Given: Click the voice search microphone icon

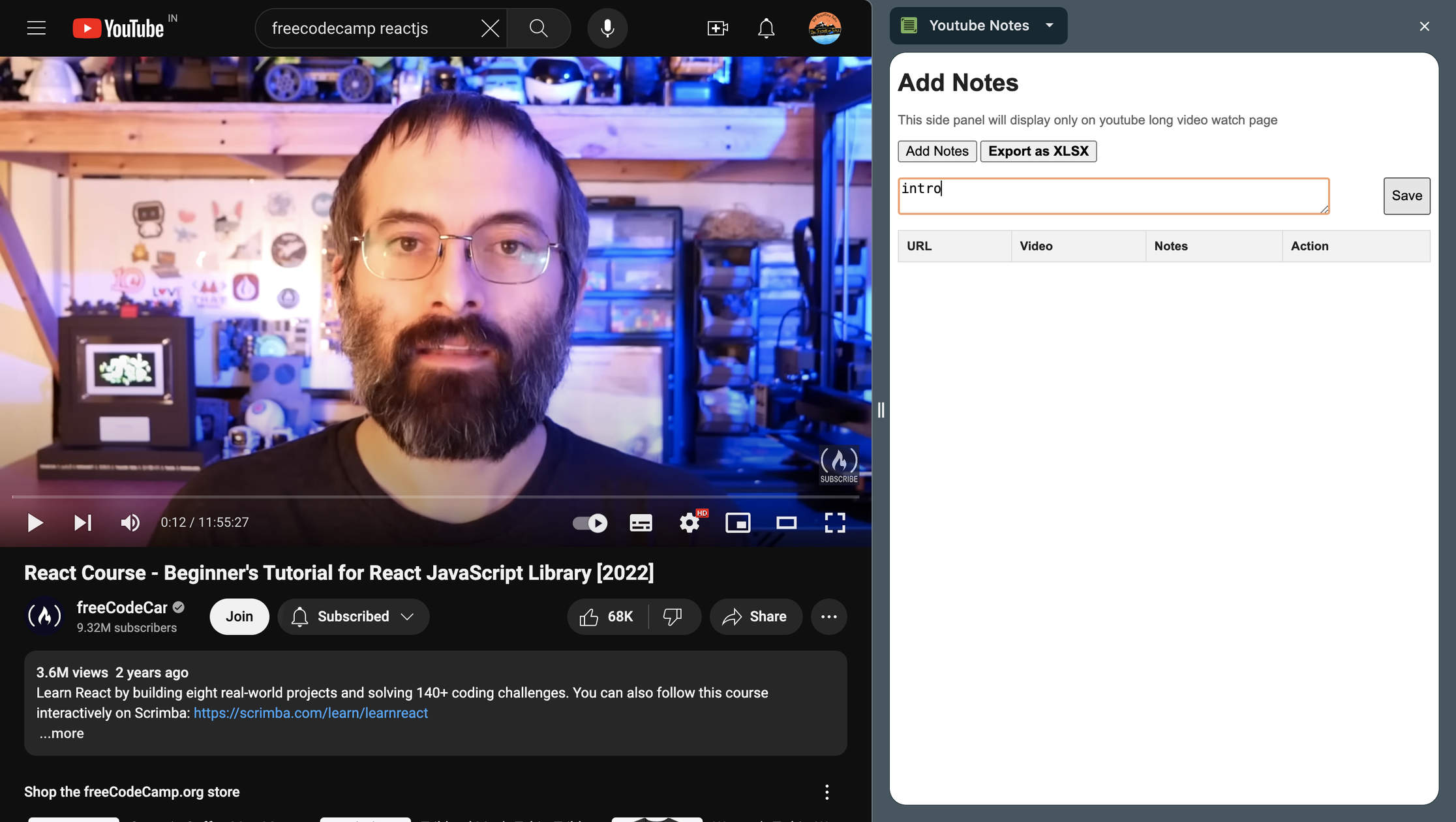Looking at the screenshot, I should click(607, 28).
